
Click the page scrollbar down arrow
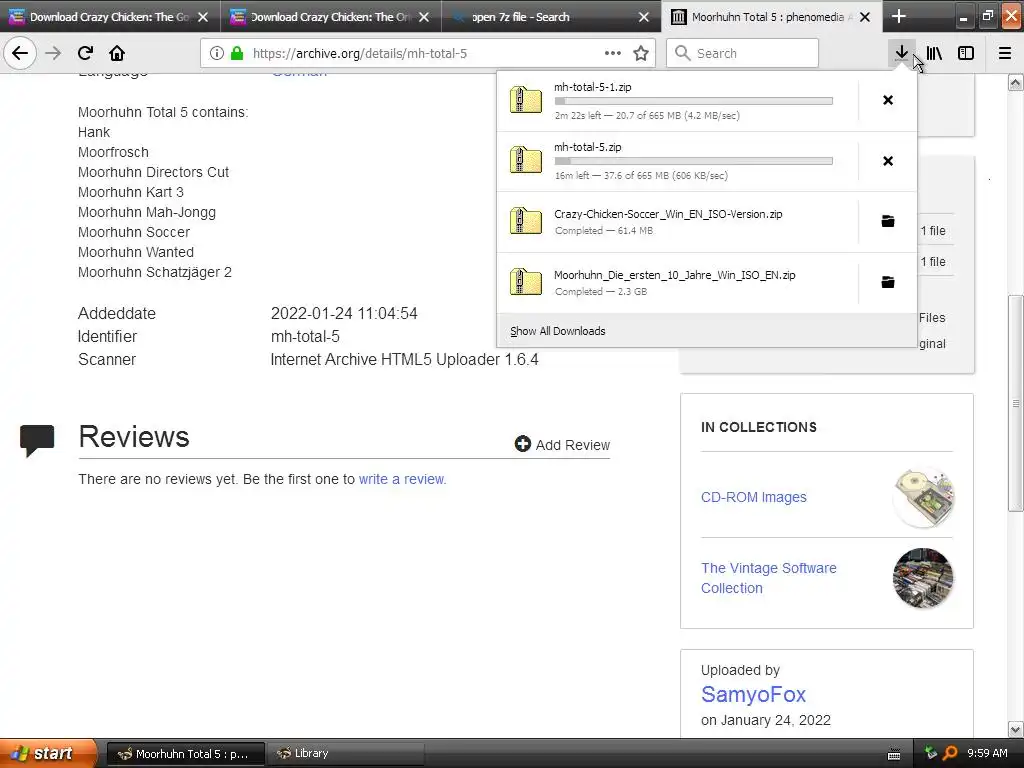pos(1016,729)
